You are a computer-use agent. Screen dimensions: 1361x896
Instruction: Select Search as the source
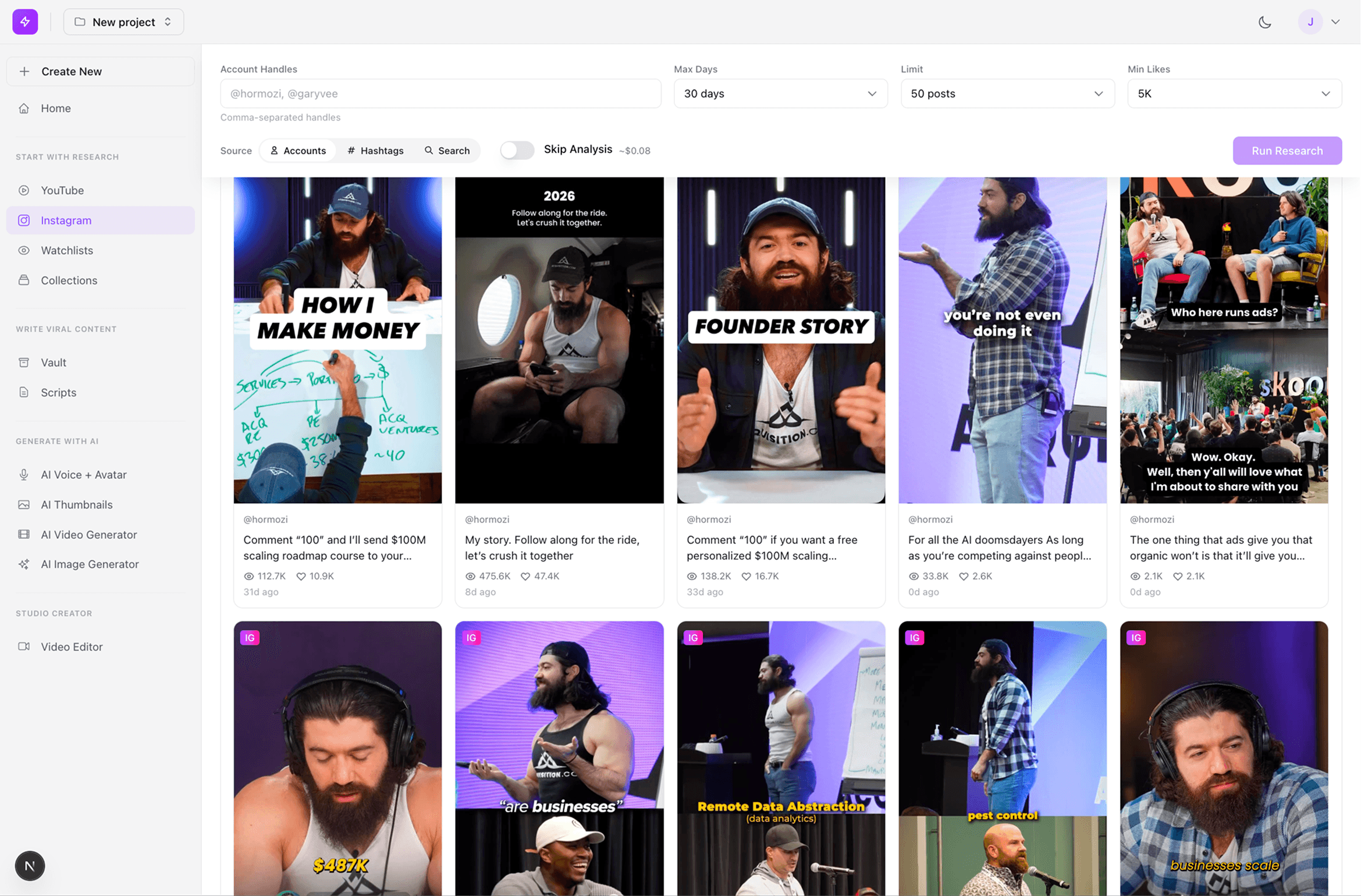[447, 151]
